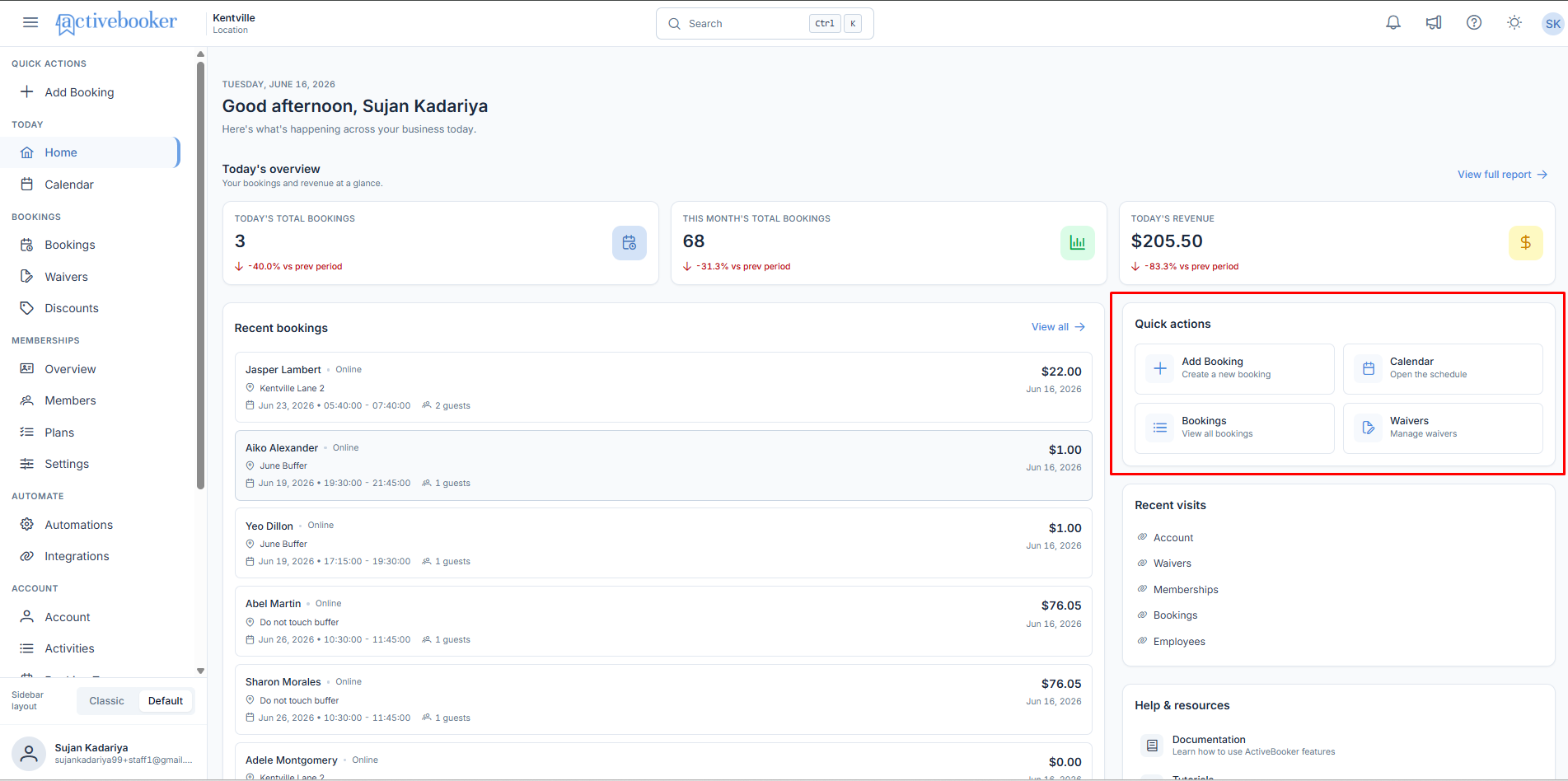Click the Calendar icon in sidebar

point(27,184)
